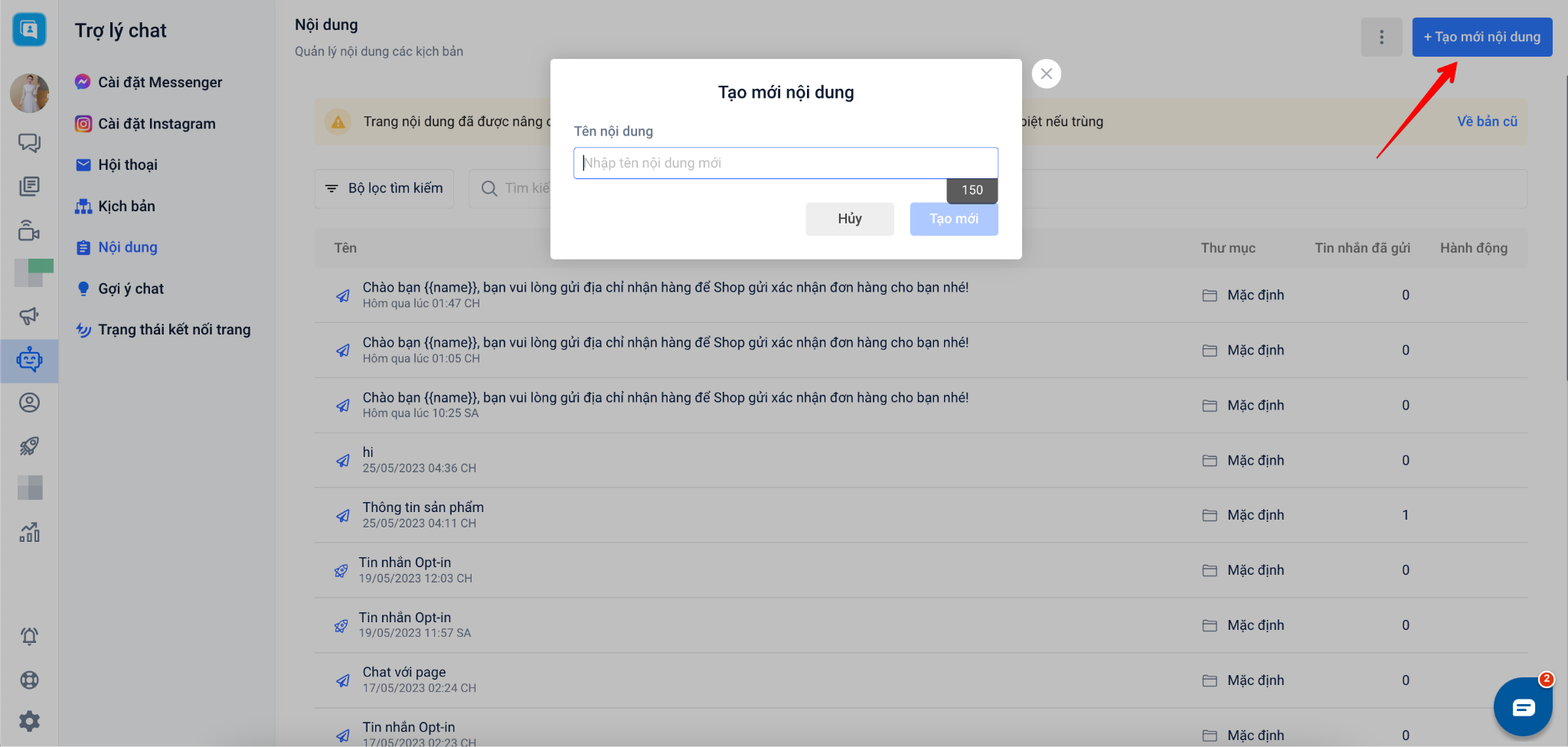Open the rocket sidebar icon
Screen dimensions: 1568x747
[x=29, y=445]
